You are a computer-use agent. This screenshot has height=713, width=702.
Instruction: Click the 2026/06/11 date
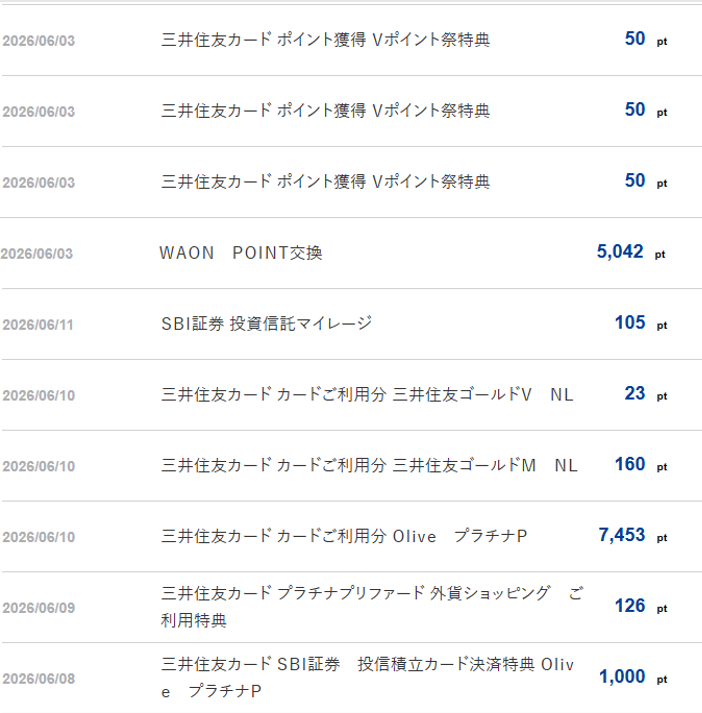click(x=38, y=325)
